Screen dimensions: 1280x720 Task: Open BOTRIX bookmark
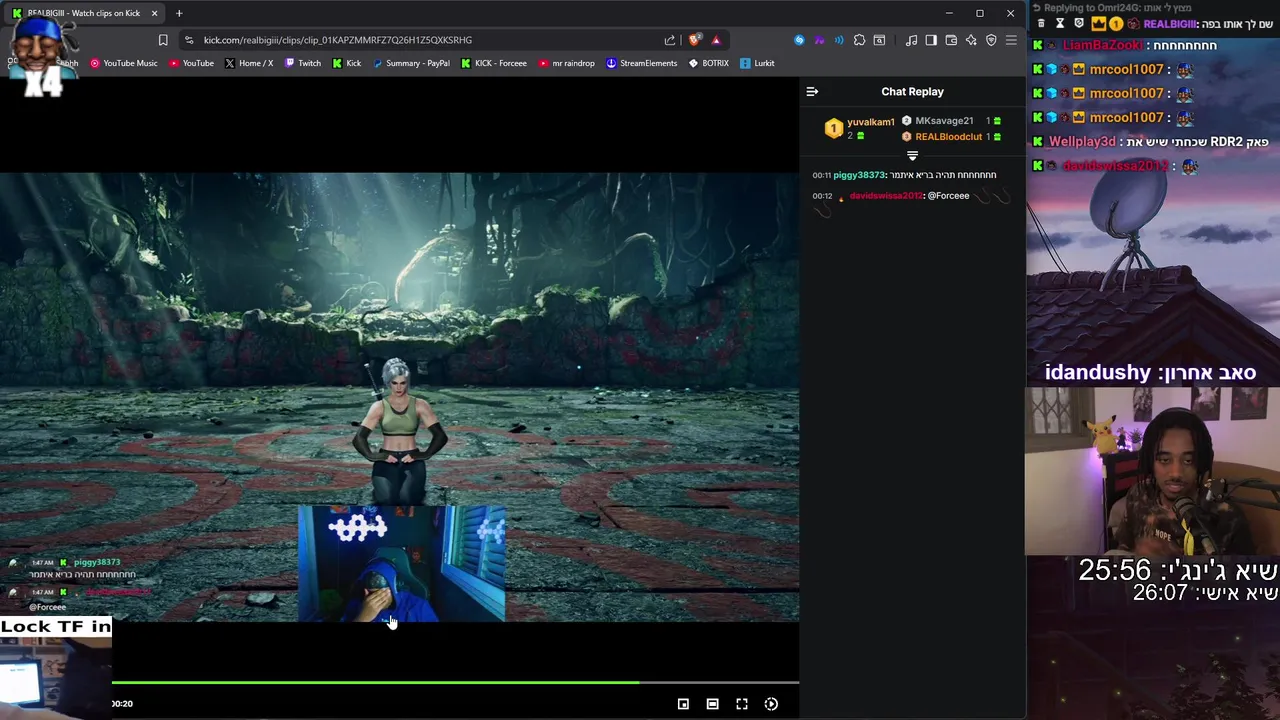coord(709,63)
